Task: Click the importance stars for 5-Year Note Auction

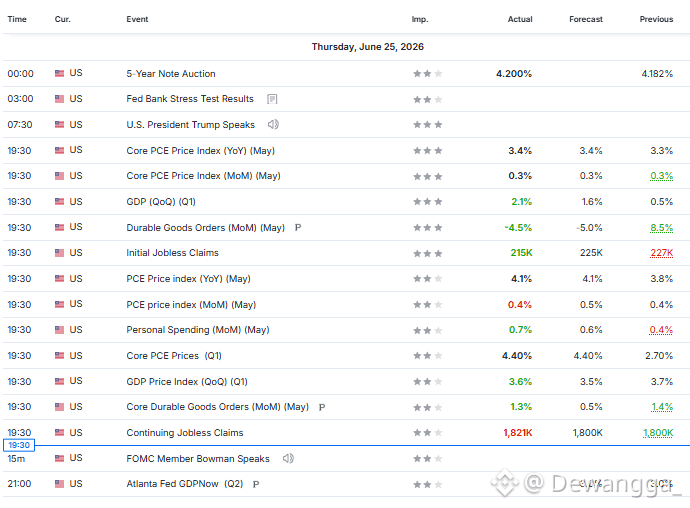Action: (428, 74)
